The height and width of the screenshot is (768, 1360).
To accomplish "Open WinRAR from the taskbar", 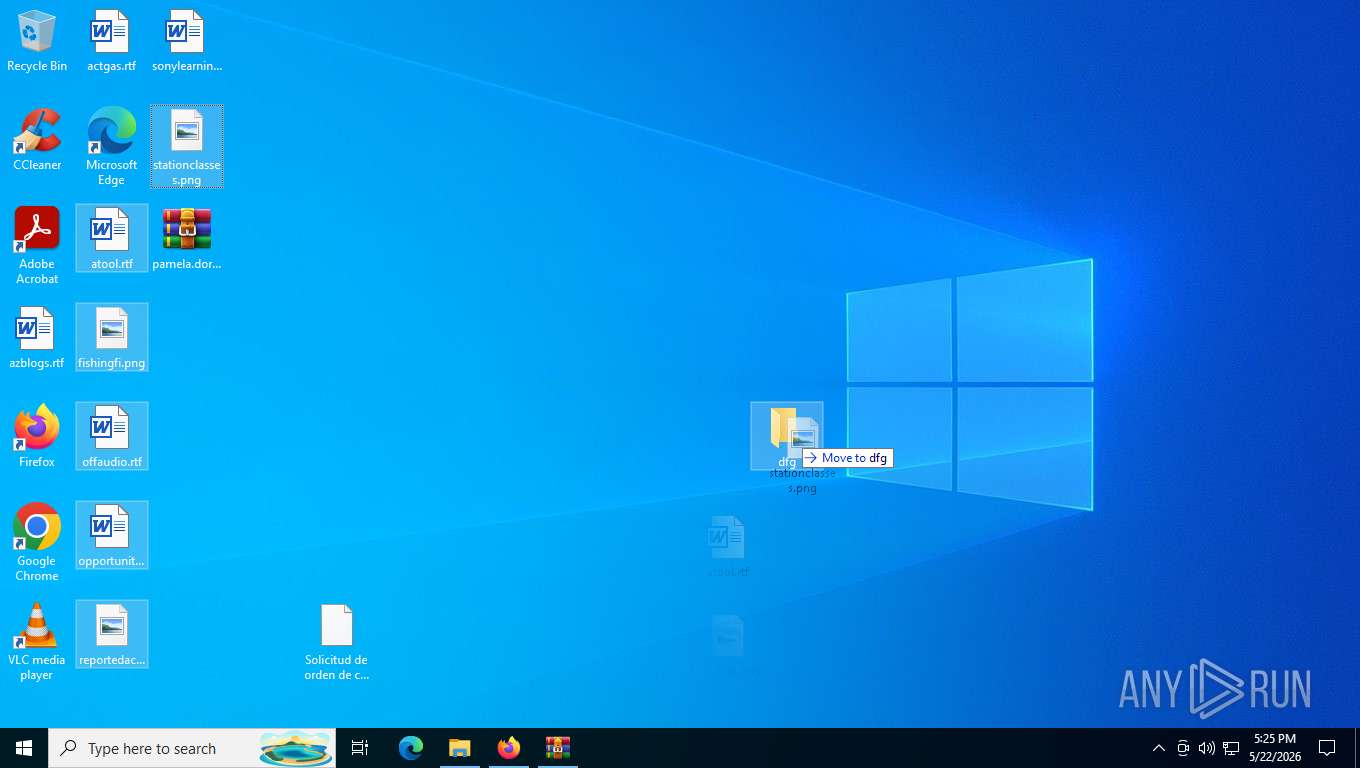I will (x=558, y=748).
